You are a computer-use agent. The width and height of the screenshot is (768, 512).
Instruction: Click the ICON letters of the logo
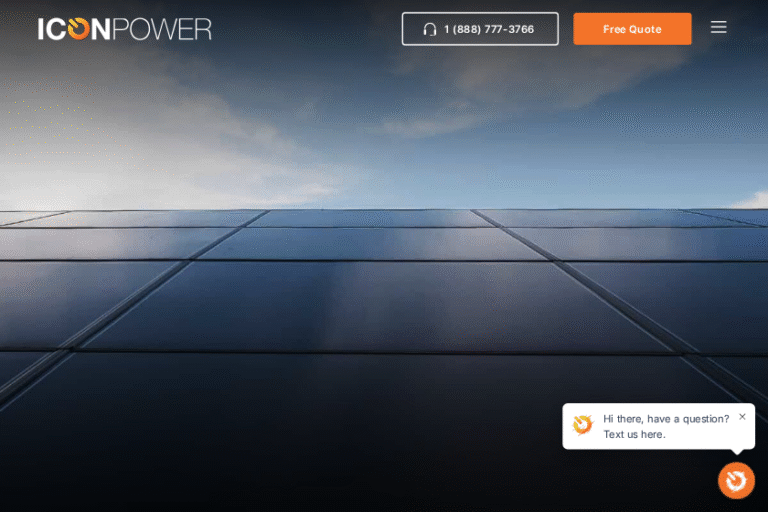click(x=74, y=29)
